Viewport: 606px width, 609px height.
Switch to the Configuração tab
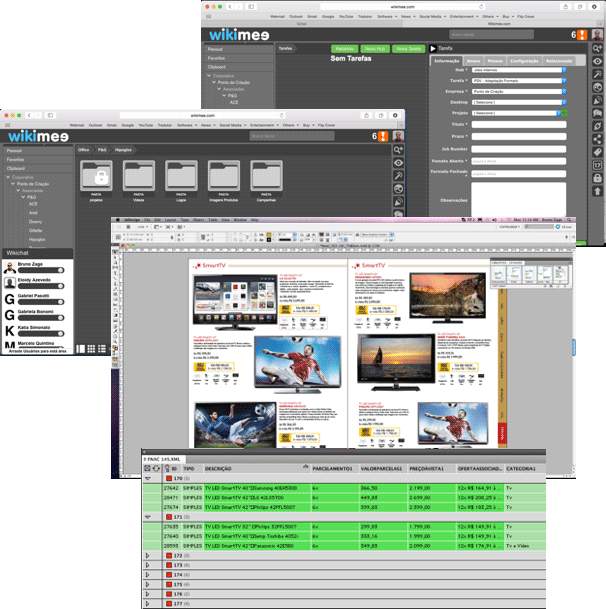click(524, 61)
